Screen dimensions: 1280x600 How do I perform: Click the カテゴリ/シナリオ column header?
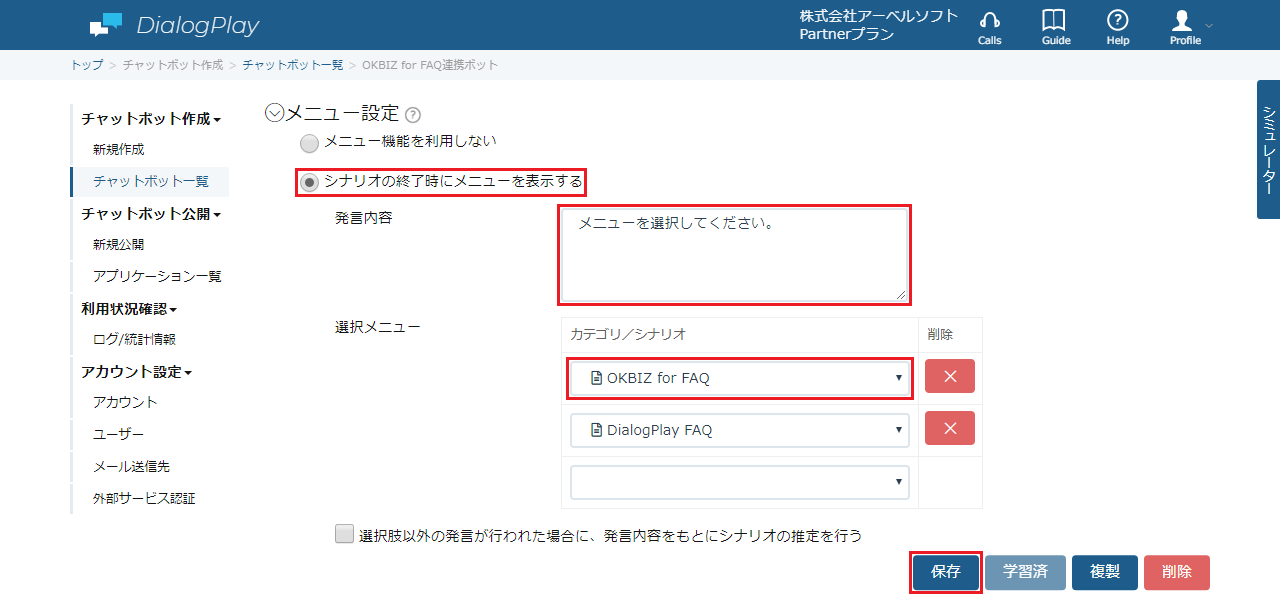628,334
